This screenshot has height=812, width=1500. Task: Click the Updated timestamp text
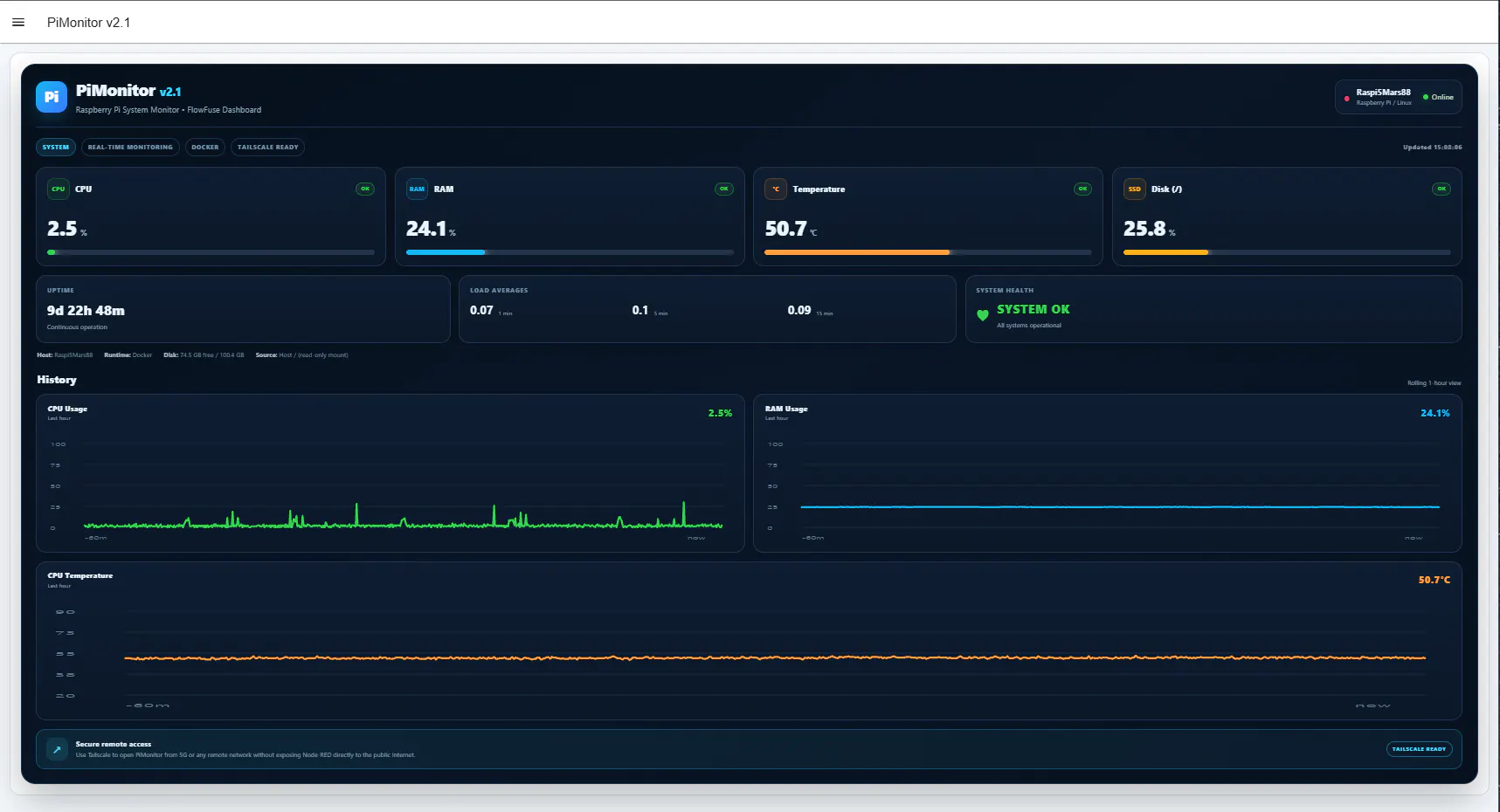click(x=1432, y=148)
